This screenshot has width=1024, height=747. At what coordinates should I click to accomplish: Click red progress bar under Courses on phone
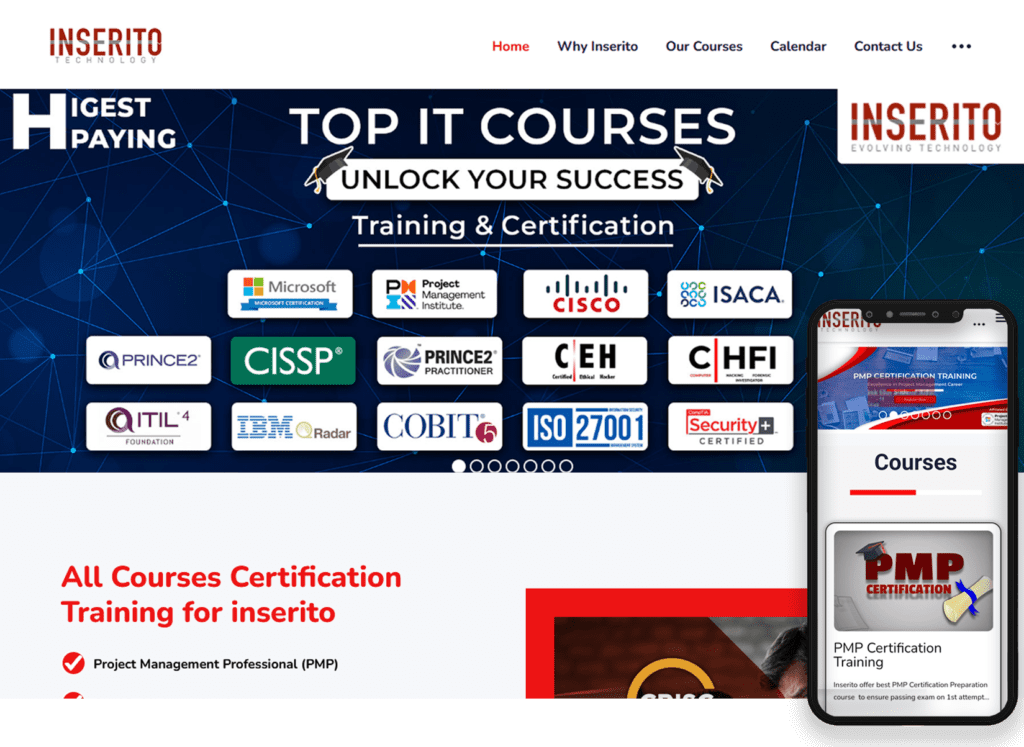pyautogui.click(x=882, y=492)
